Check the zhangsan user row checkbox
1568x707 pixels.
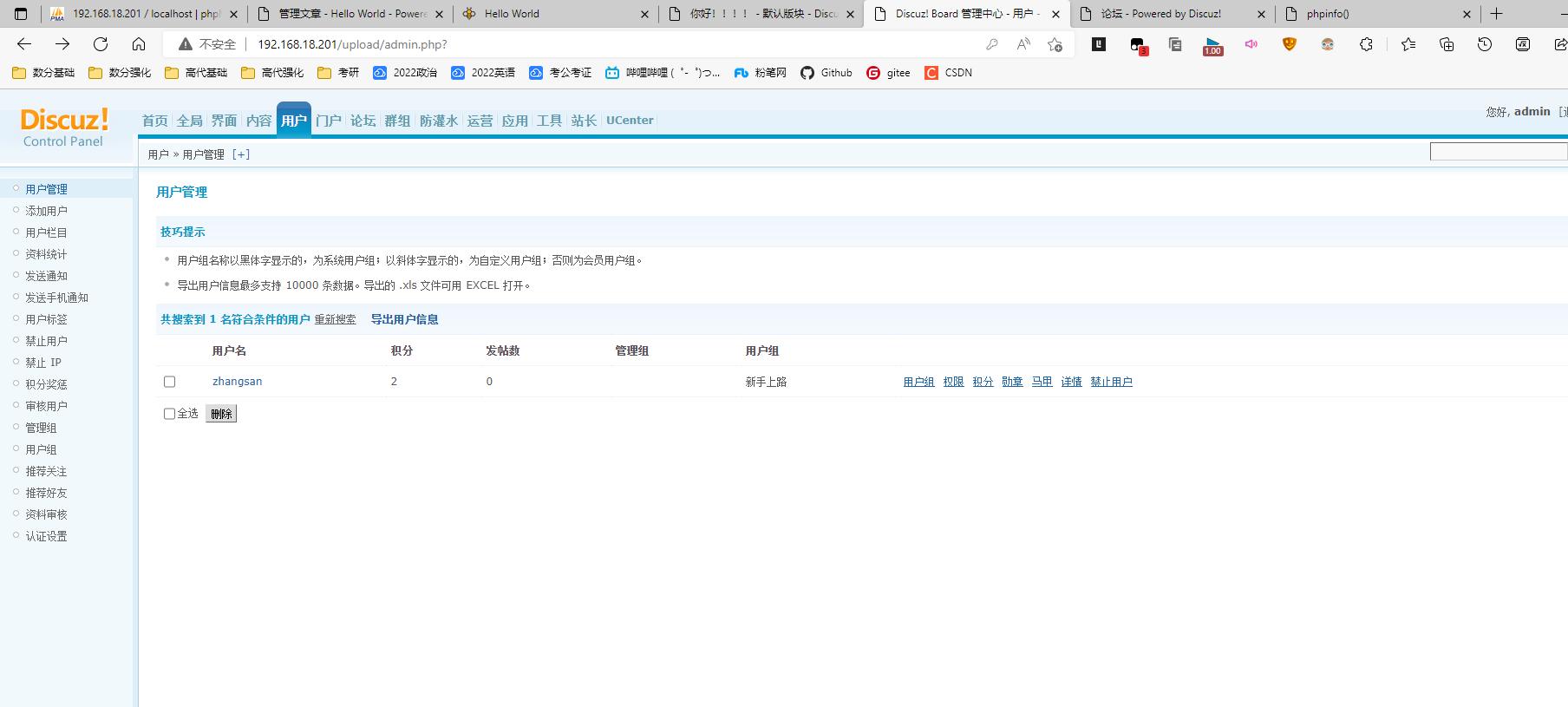[170, 382]
